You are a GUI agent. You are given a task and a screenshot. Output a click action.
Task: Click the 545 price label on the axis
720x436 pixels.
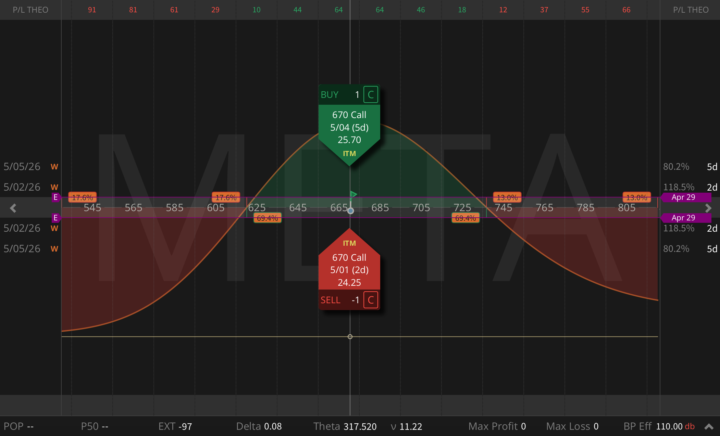pos(92,208)
